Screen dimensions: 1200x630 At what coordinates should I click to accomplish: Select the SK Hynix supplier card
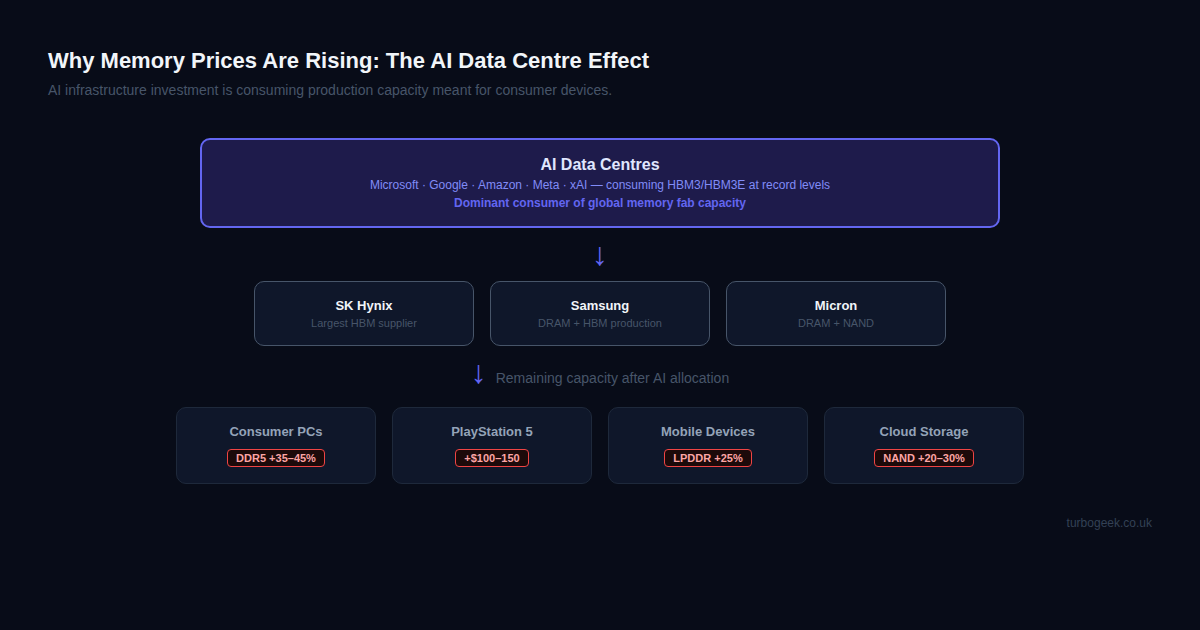point(364,313)
